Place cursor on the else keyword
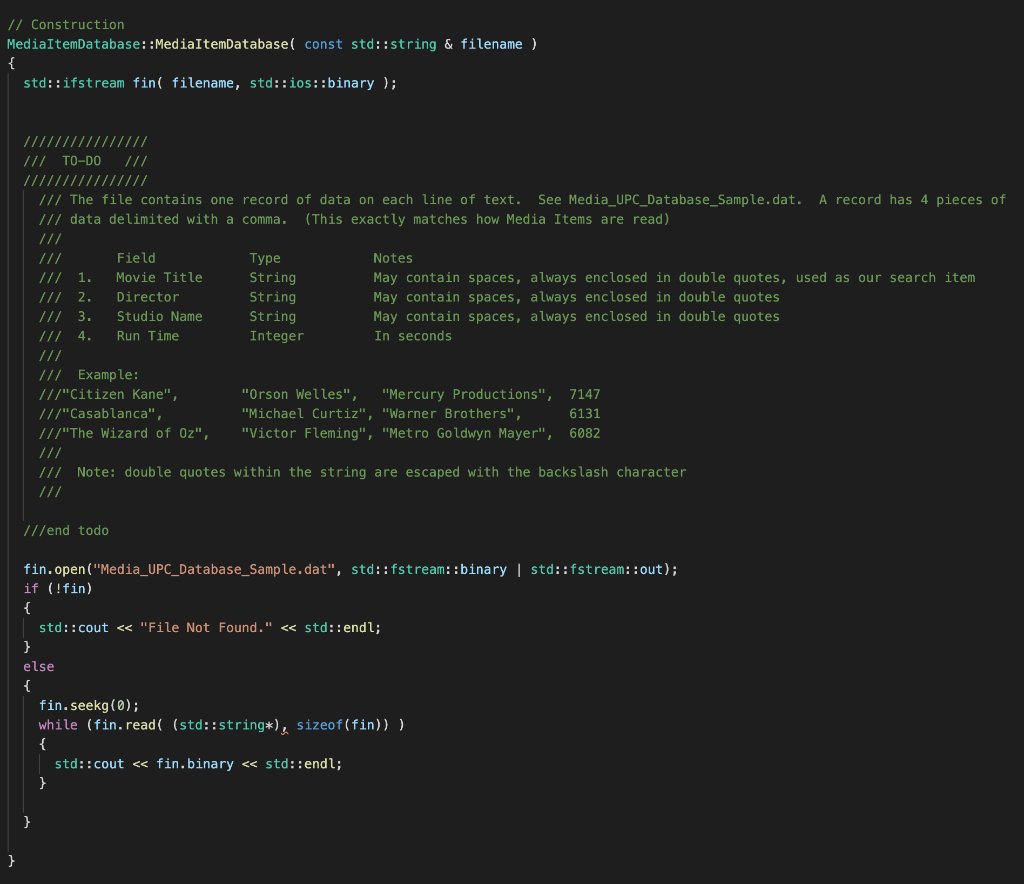The width and height of the screenshot is (1024, 884). [x=38, y=666]
